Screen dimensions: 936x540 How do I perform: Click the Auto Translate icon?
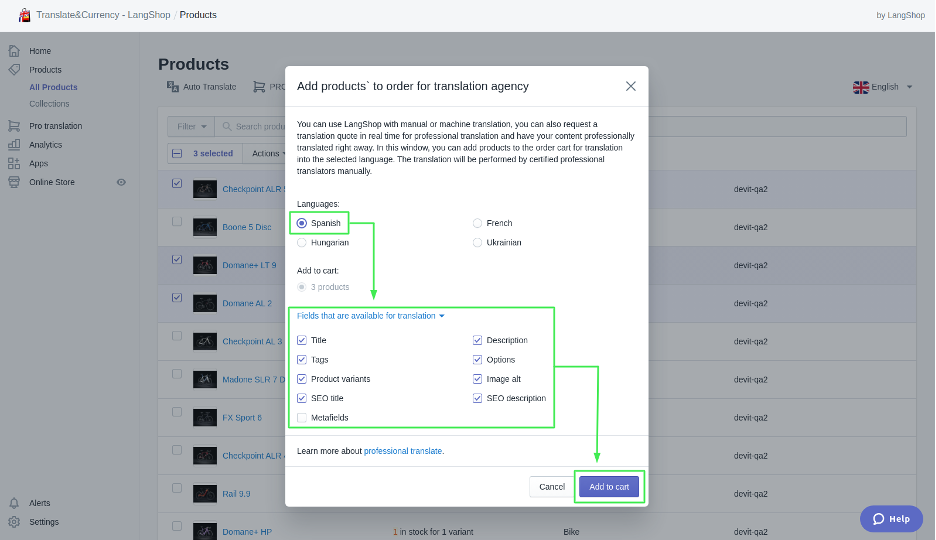(173, 87)
